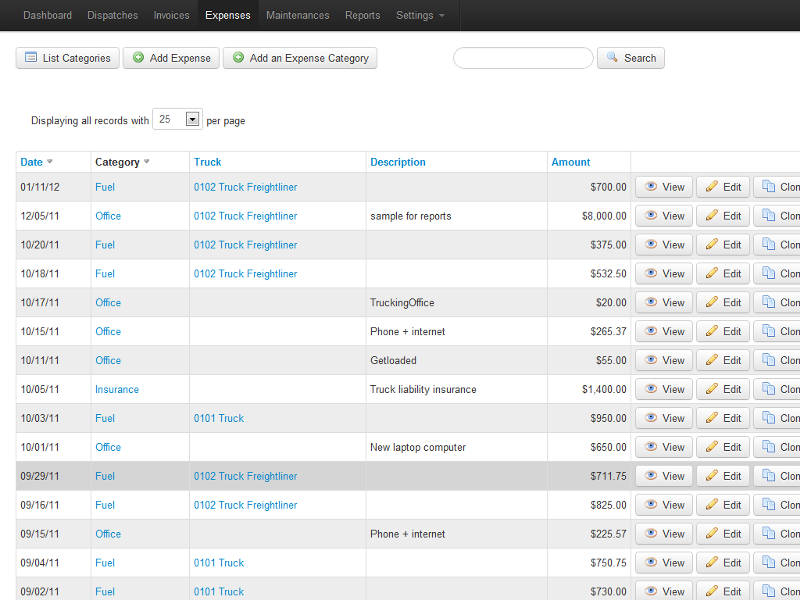Click the pencil icon for the $8,000.00 expense
Image resolution: width=800 pixels, height=600 pixels.
712,216
